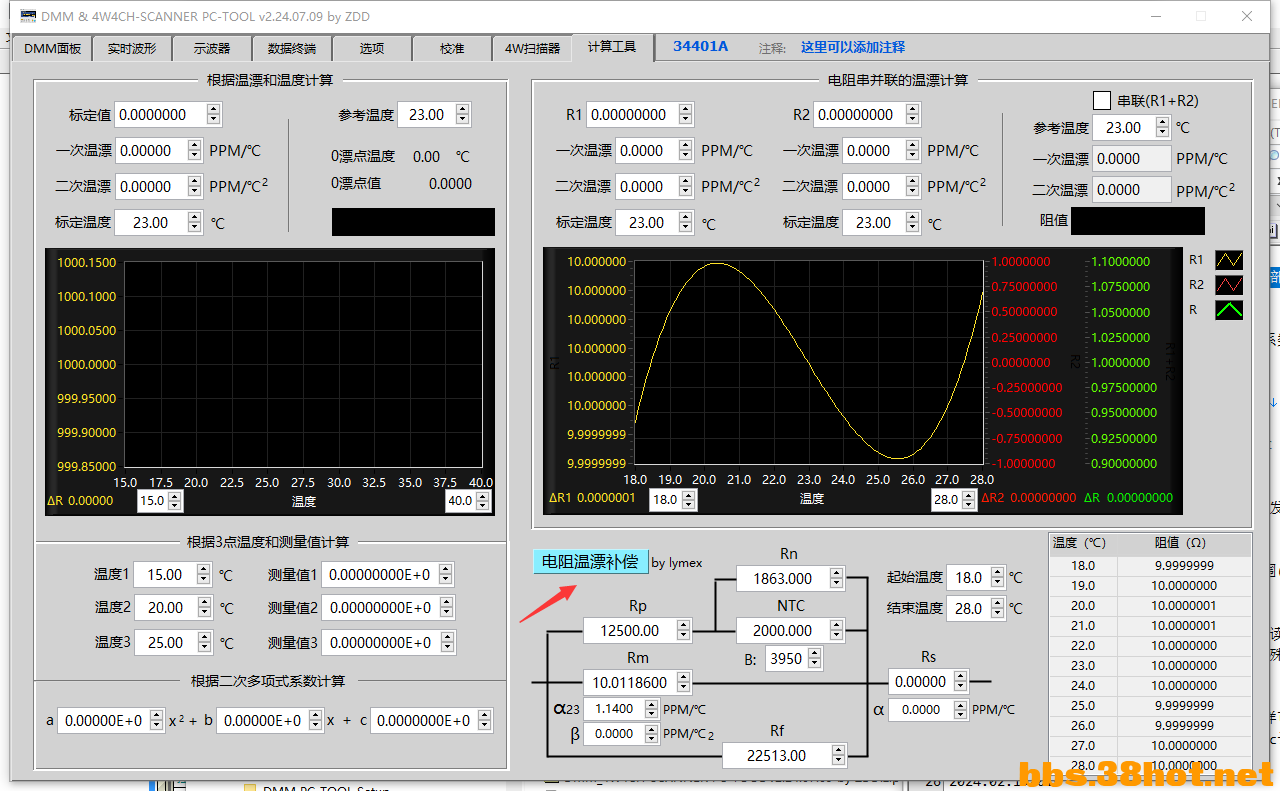This screenshot has height=791, width=1280.
Task: Click the 测量值1 input field
Action: 380,575
